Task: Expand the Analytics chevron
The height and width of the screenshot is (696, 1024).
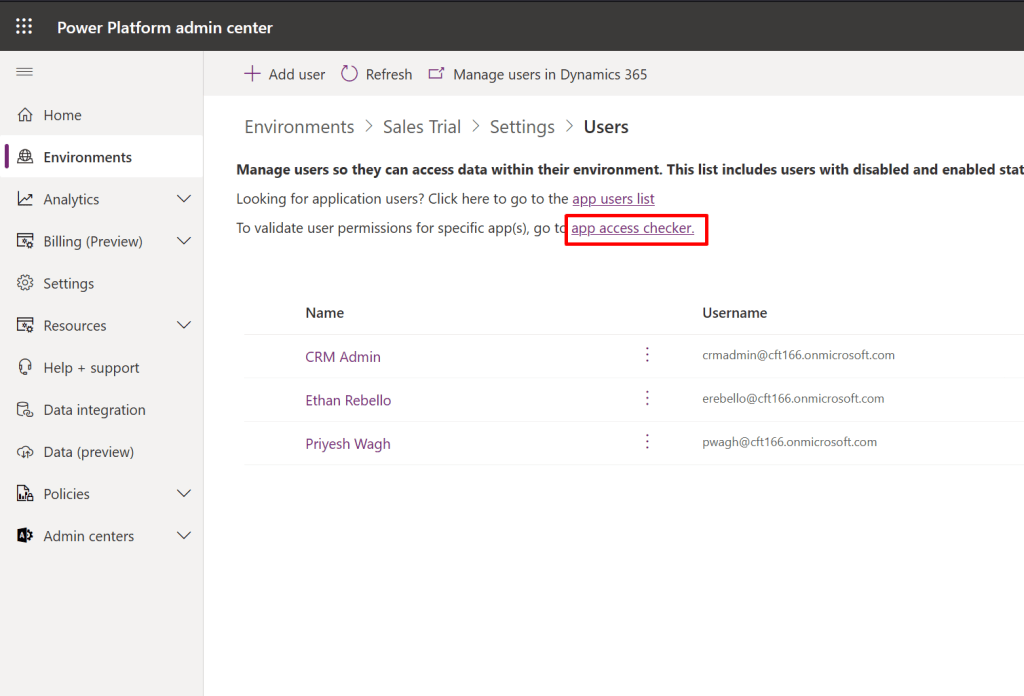Action: 184,198
